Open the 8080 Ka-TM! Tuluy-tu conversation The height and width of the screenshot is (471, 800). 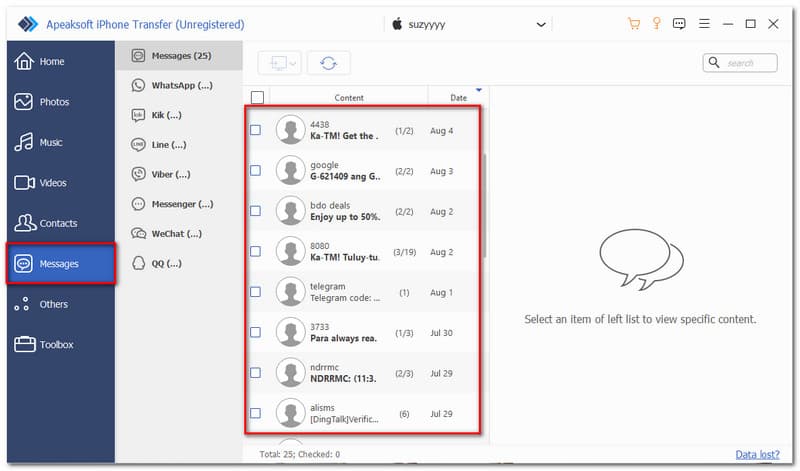362,252
